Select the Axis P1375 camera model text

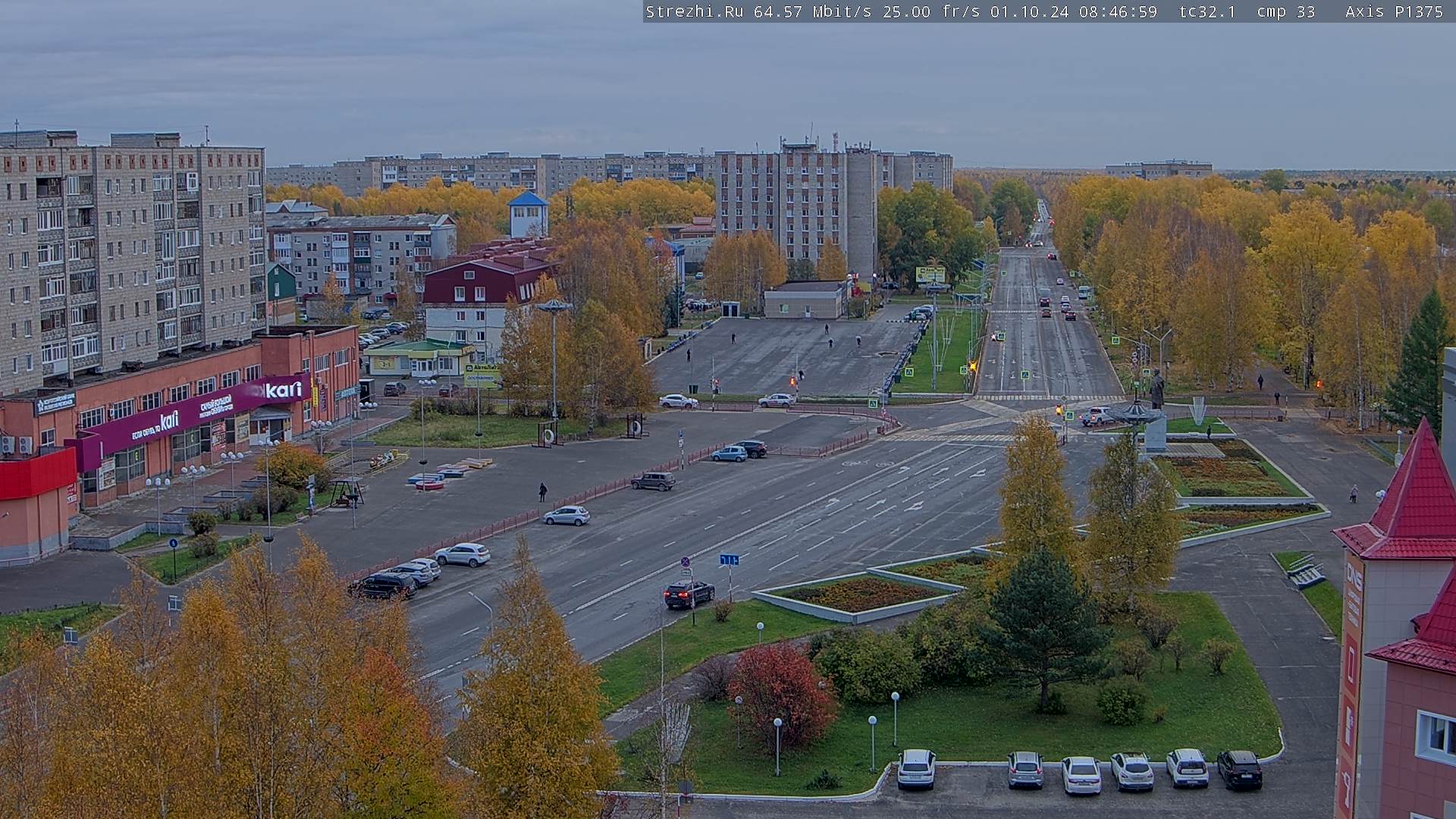pyautogui.click(x=1394, y=11)
